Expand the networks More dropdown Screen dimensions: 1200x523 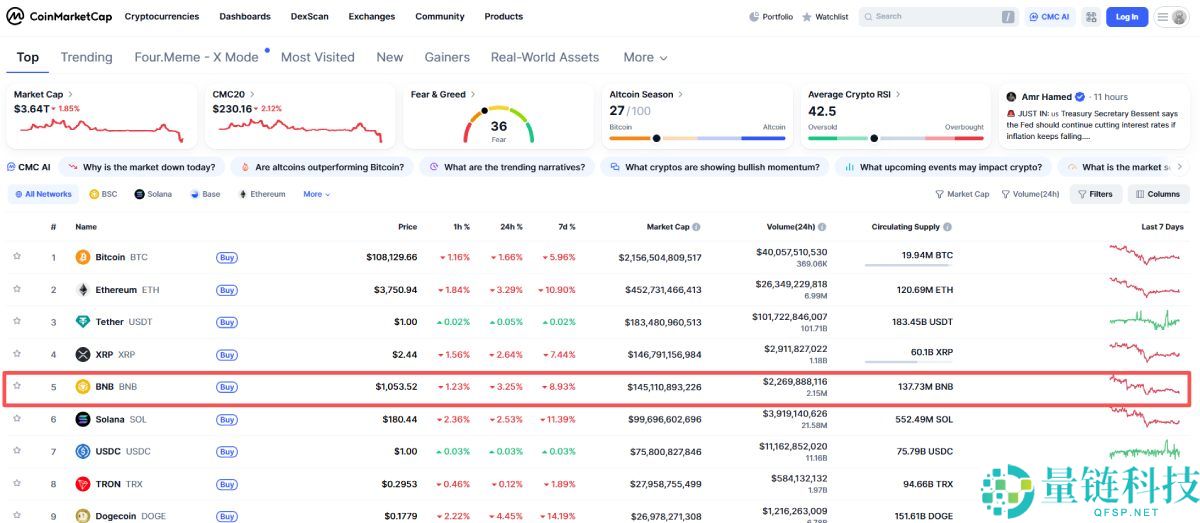[x=316, y=194]
